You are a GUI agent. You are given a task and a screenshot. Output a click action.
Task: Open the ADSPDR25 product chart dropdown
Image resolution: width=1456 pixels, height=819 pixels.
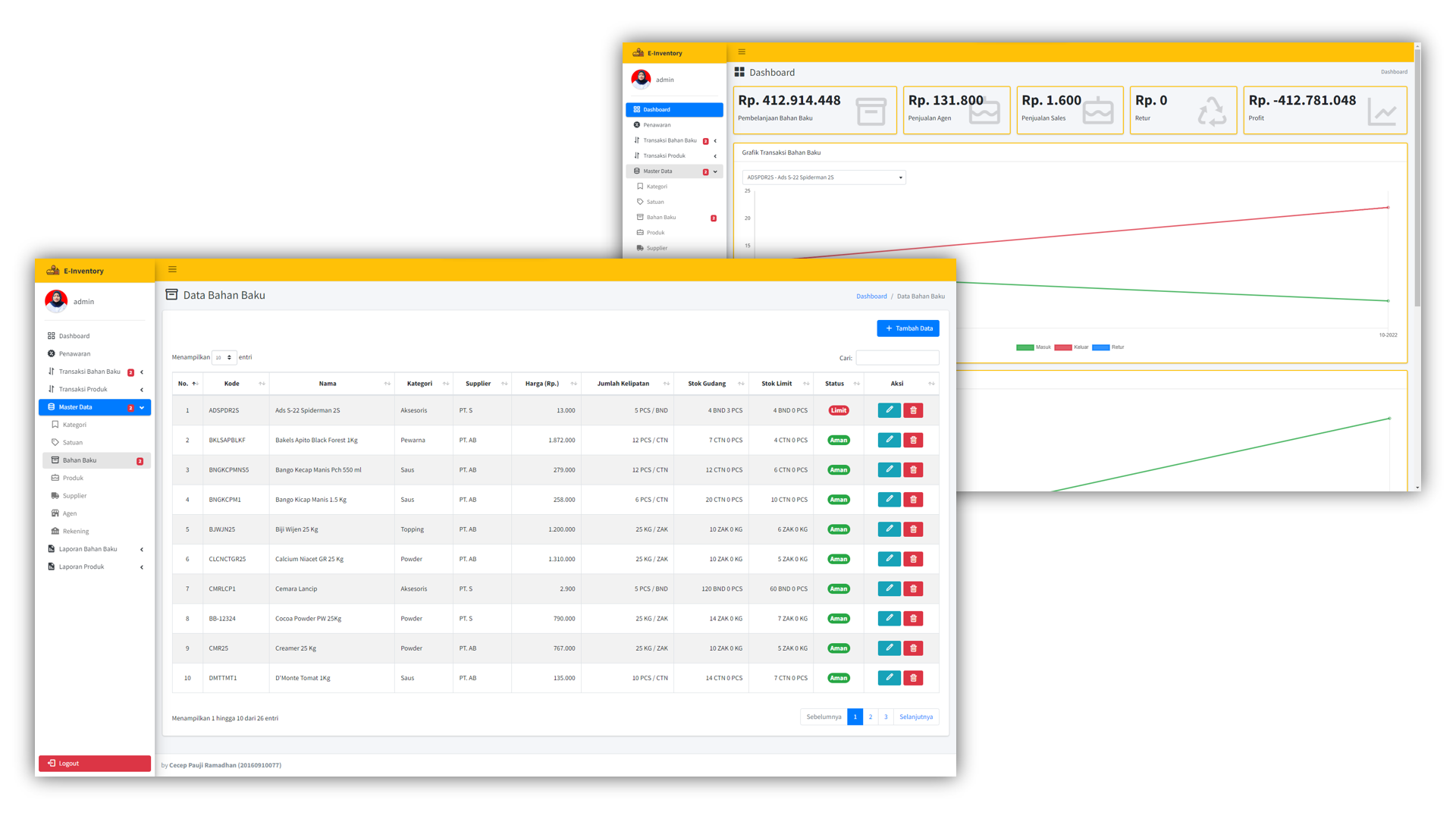(x=824, y=177)
